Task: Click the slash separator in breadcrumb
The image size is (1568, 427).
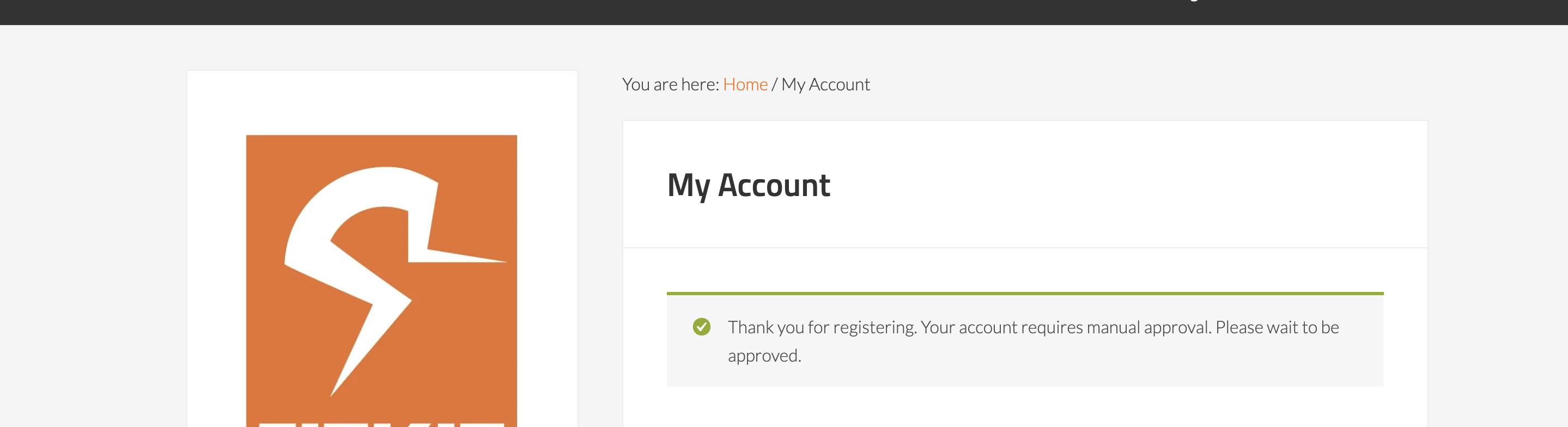Action: click(x=774, y=84)
